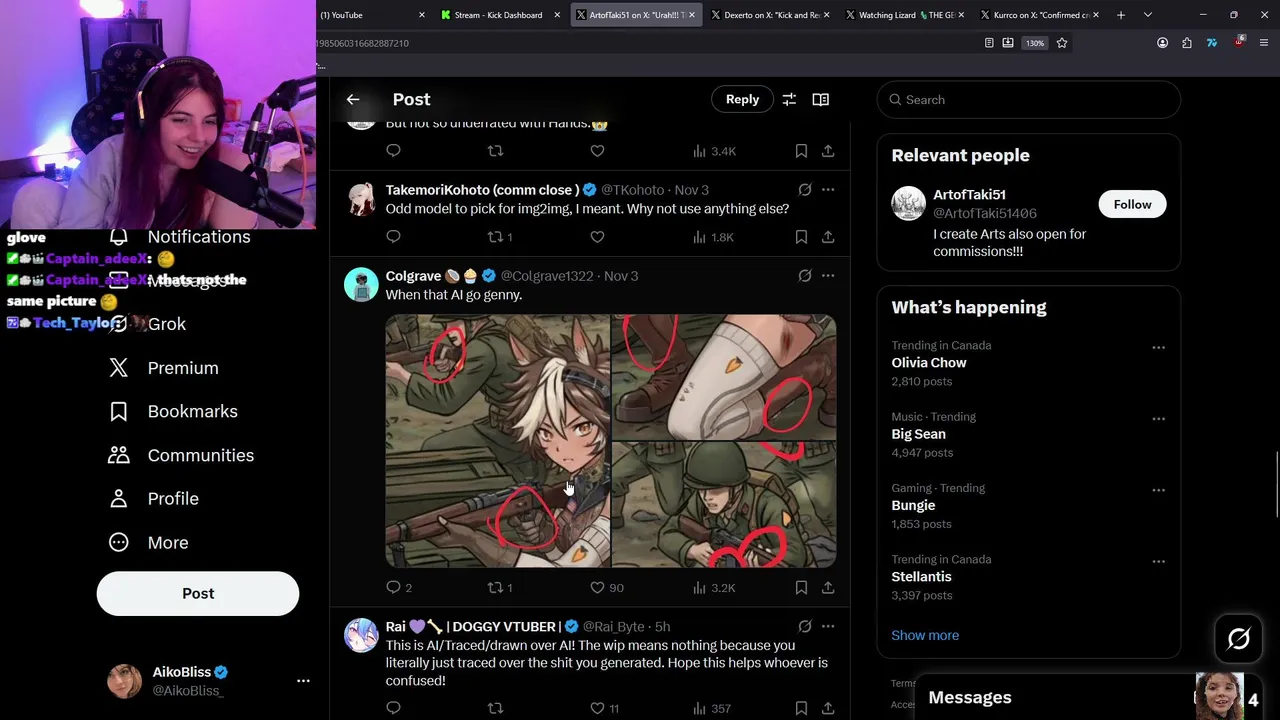This screenshot has height=720, width=1280.
Task: Bookmark TakemoriKohoto's comment
Action: point(801,237)
